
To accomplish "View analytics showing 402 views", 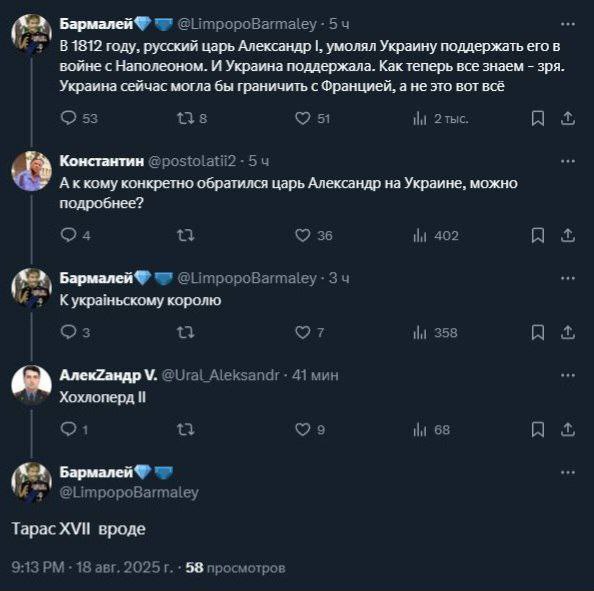I will (x=436, y=236).
